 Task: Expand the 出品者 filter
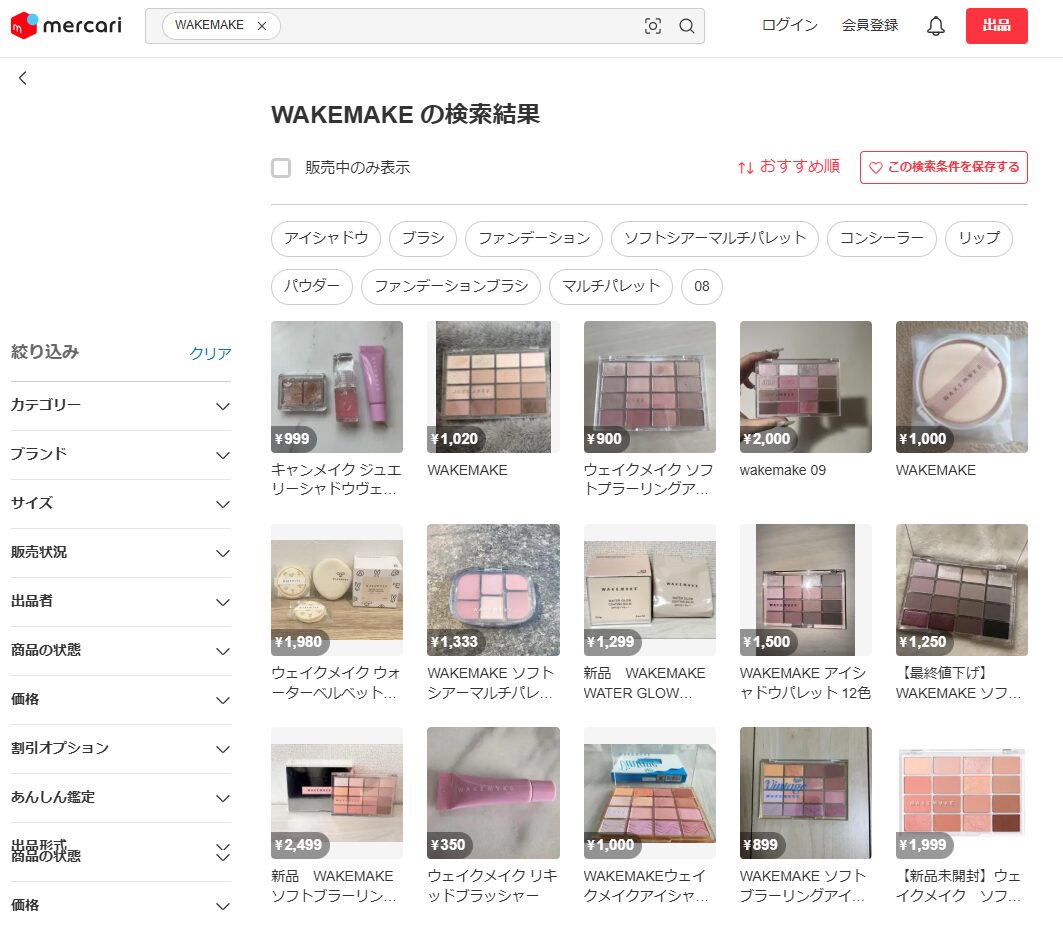(121, 601)
